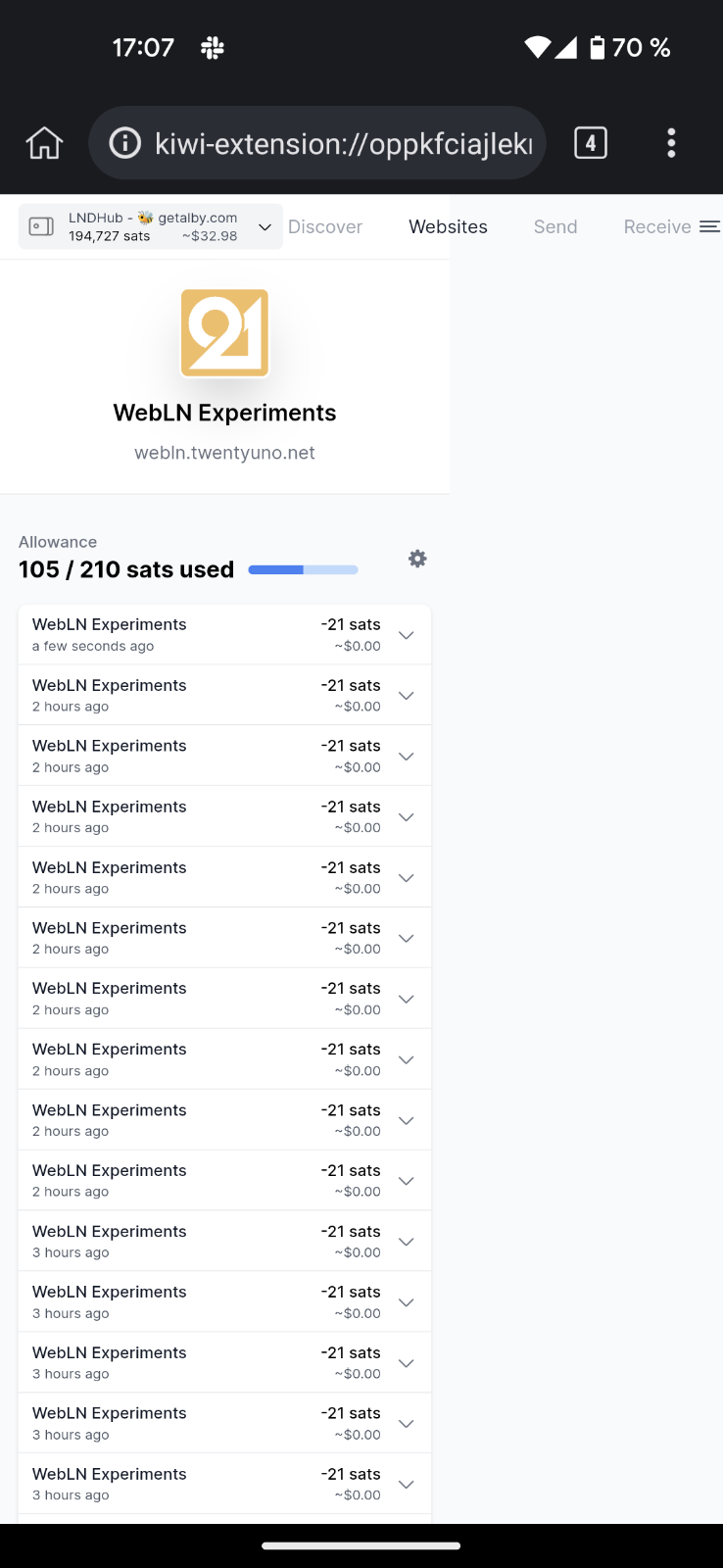Click the allowance progress bar

coord(302,568)
